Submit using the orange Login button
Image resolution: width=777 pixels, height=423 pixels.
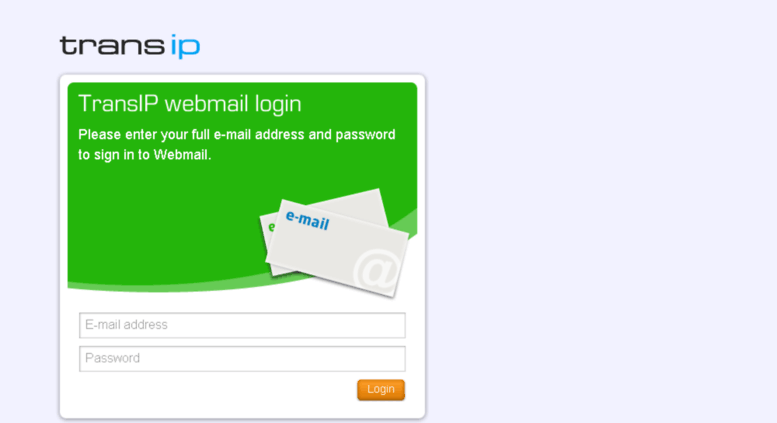point(381,390)
